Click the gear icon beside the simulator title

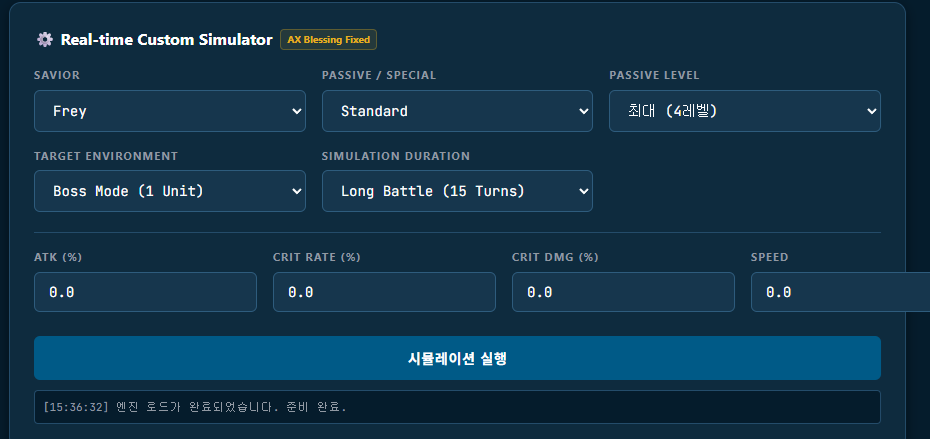[x=44, y=40]
